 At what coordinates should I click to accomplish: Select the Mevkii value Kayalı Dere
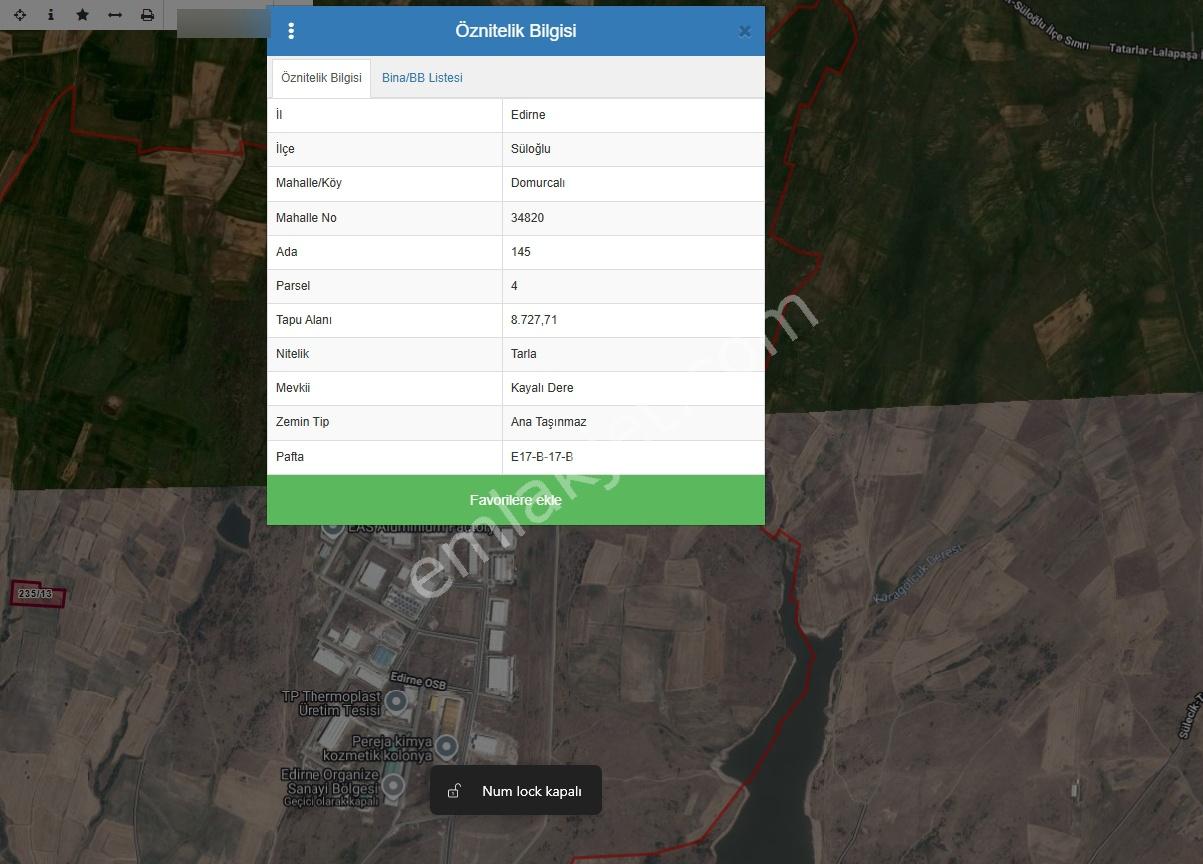[542, 388]
